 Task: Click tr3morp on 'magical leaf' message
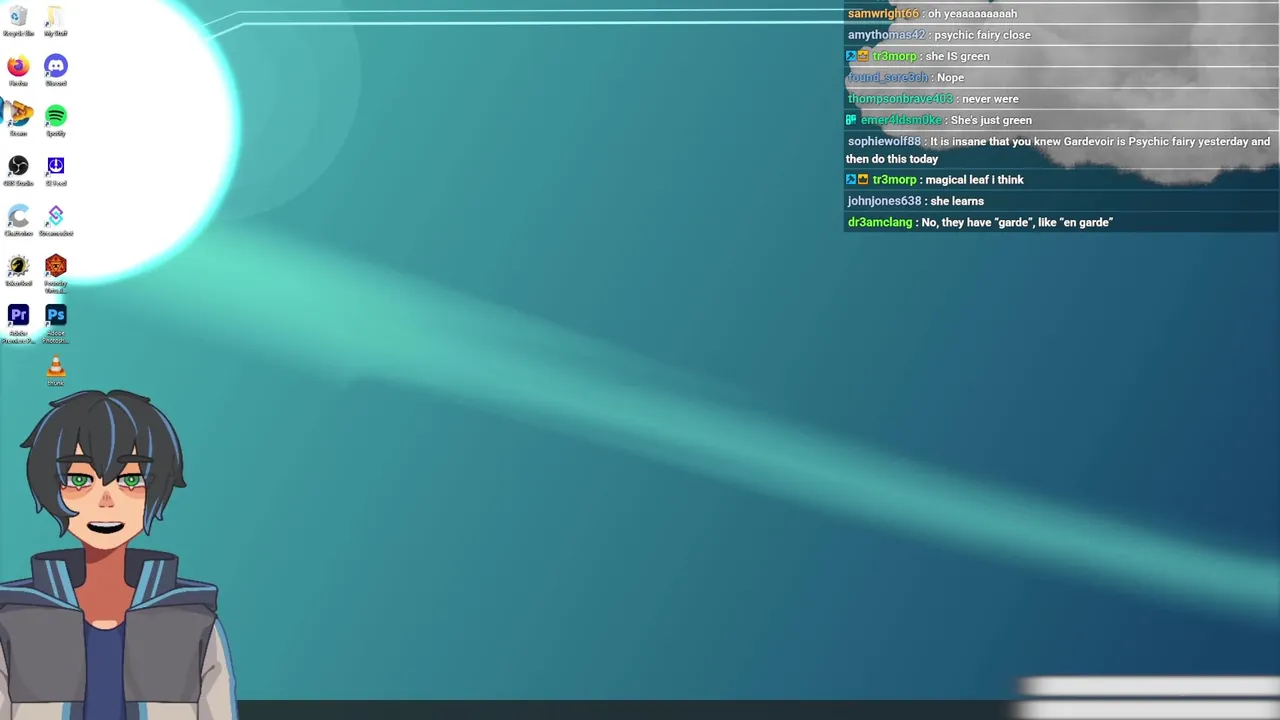point(894,180)
